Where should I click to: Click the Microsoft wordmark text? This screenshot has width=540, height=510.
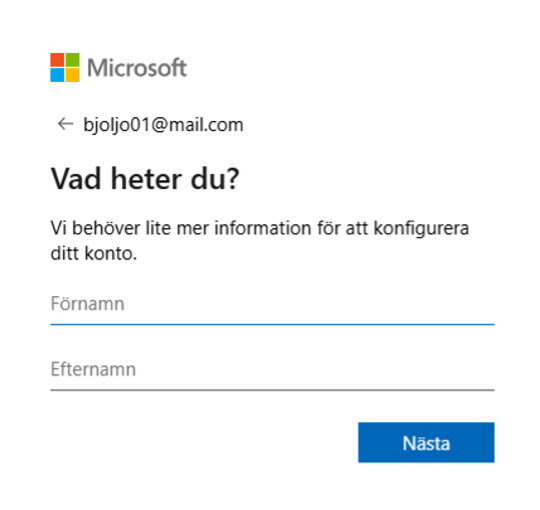point(137,67)
